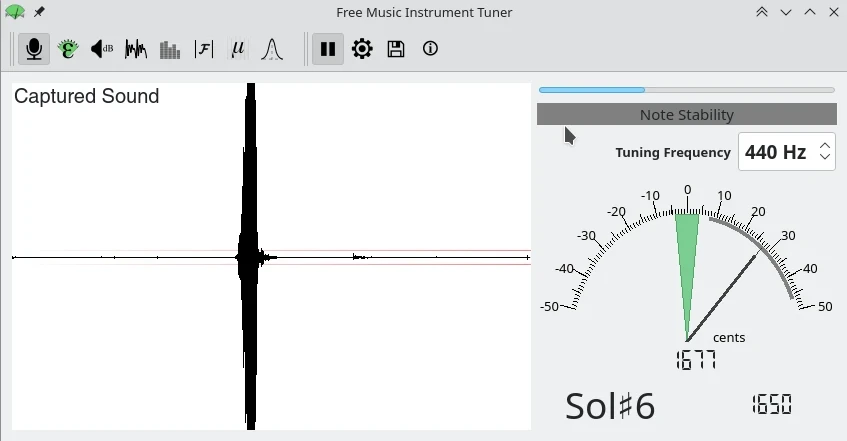Toggle the waveform sample view icon

(x=136, y=49)
